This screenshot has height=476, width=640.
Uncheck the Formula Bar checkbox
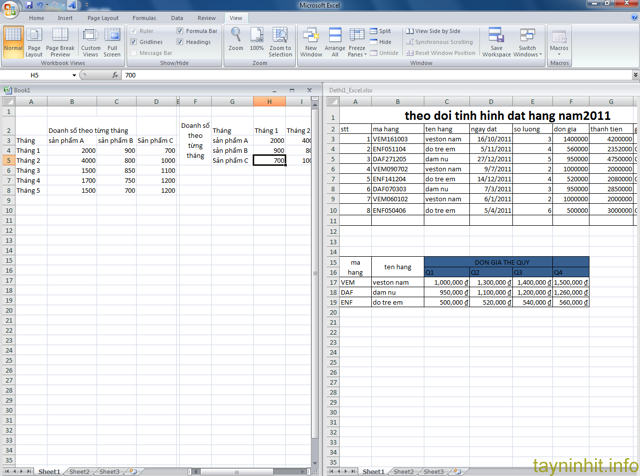click(181, 31)
